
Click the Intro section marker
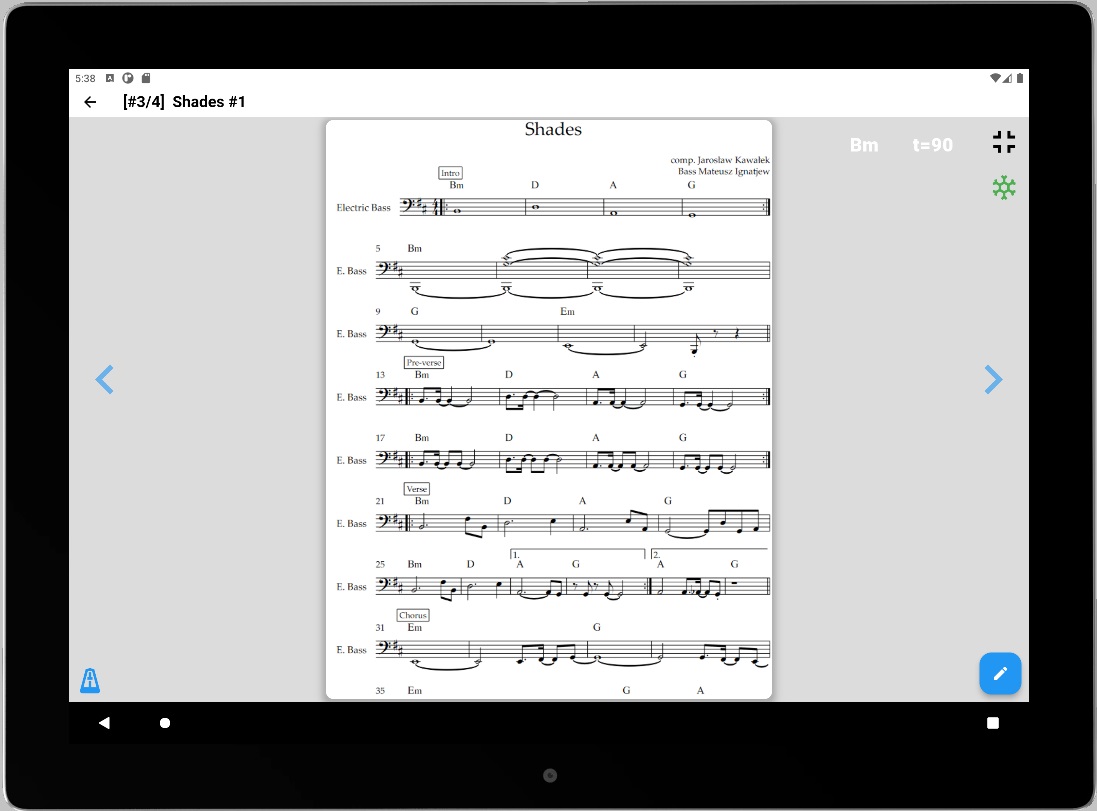450,173
